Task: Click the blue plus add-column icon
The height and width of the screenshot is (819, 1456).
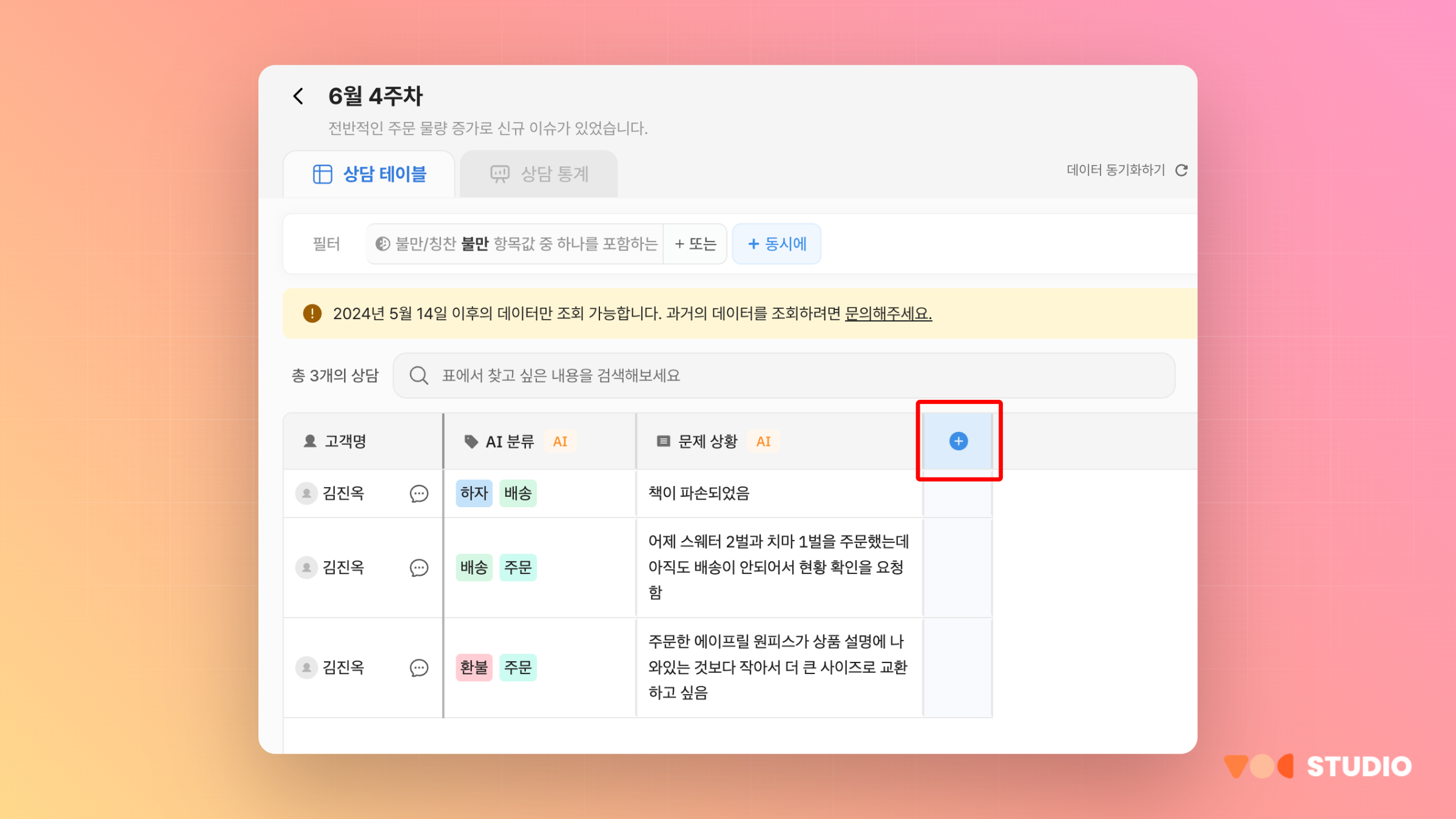Action: click(958, 441)
